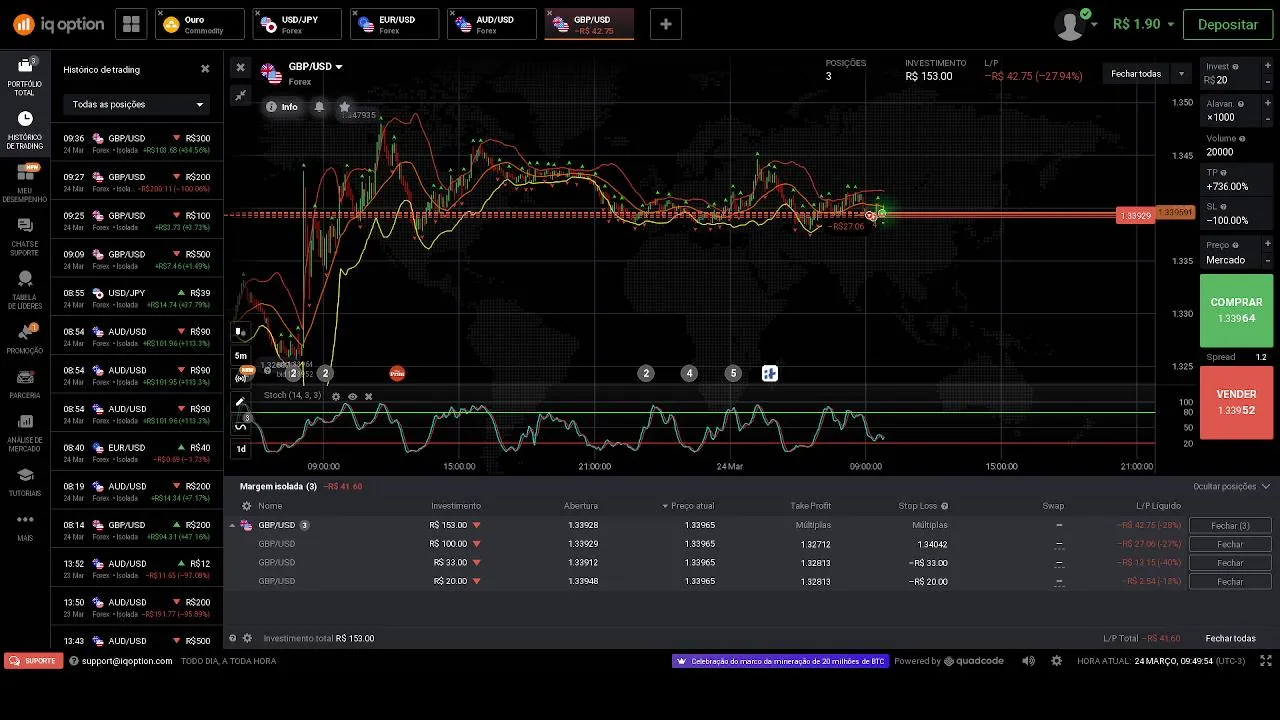Open the Tutoriais sidebar item
Image resolution: width=1280 pixels, height=720 pixels.
(x=25, y=482)
